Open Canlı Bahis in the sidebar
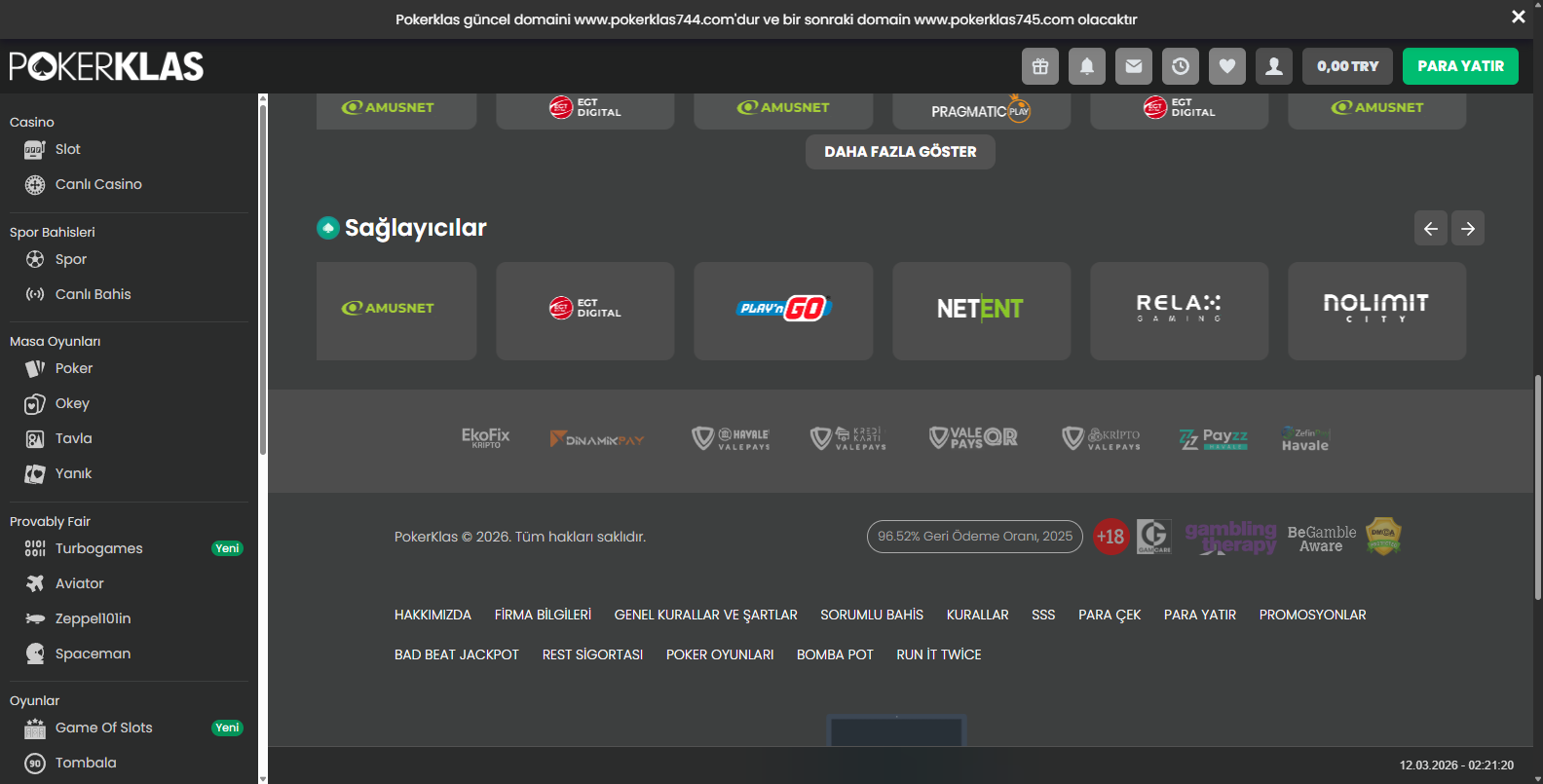Image resolution: width=1543 pixels, height=784 pixels. tap(93, 294)
